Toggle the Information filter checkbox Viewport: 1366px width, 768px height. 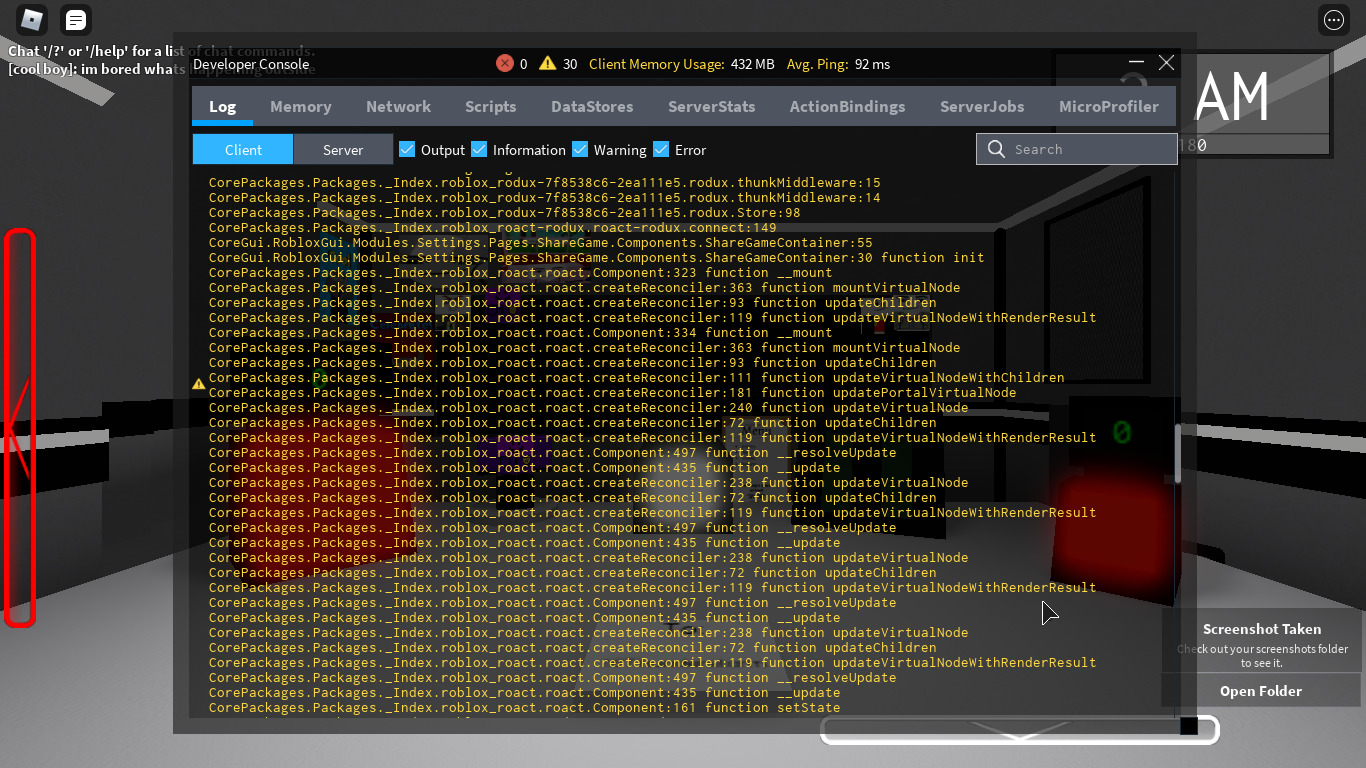(x=479, y=149)
